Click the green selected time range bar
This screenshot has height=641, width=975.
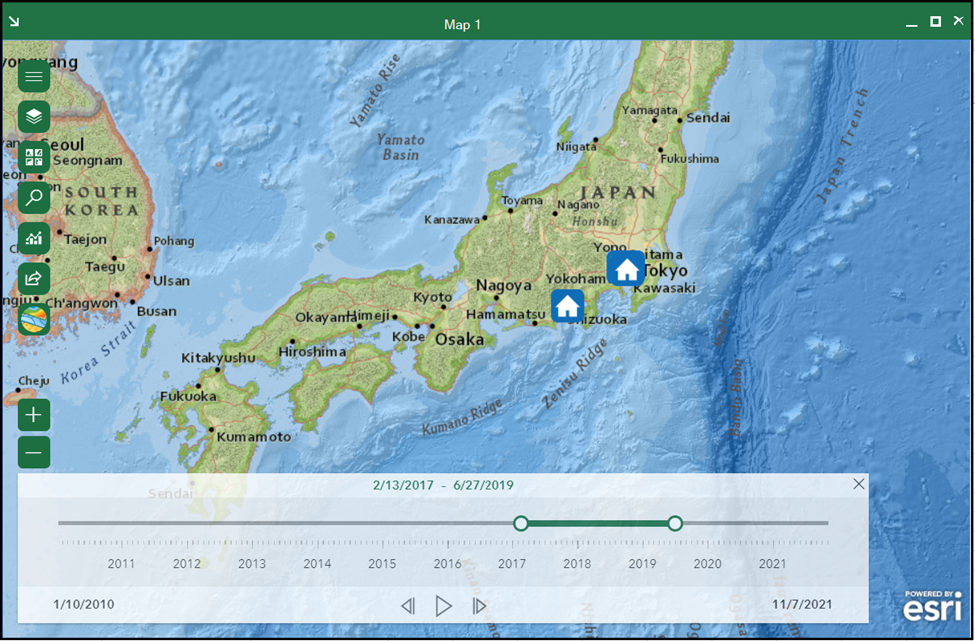tap(598, 523)
